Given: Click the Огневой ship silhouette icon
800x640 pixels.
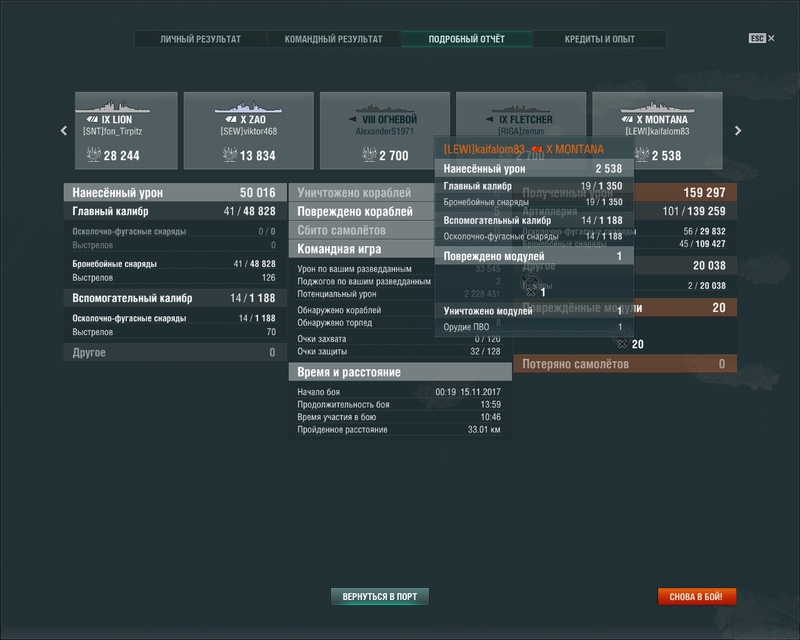Looking at the screenshot, I should click(385, 108).
